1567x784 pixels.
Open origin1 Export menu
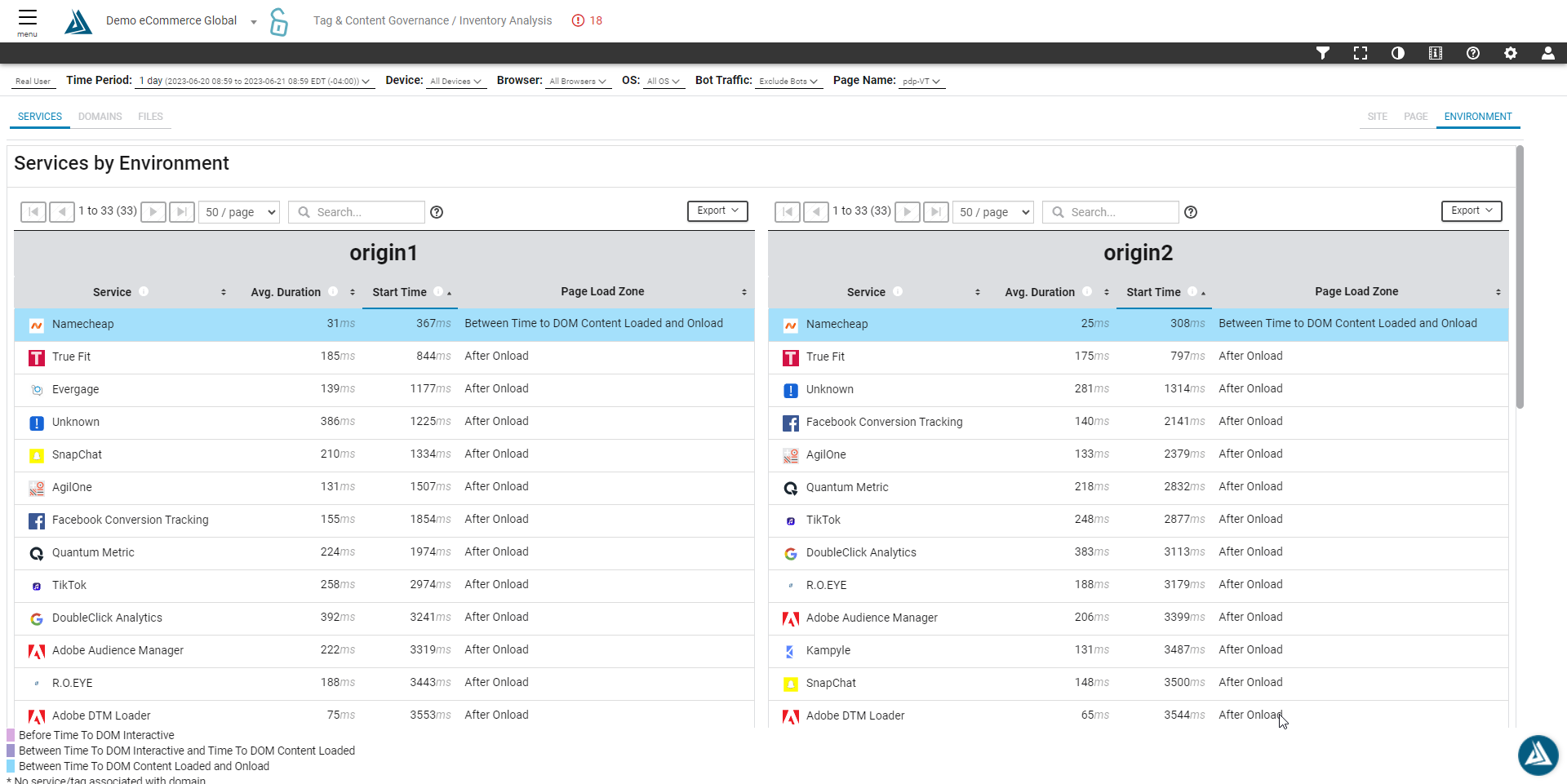pos(717,210)
